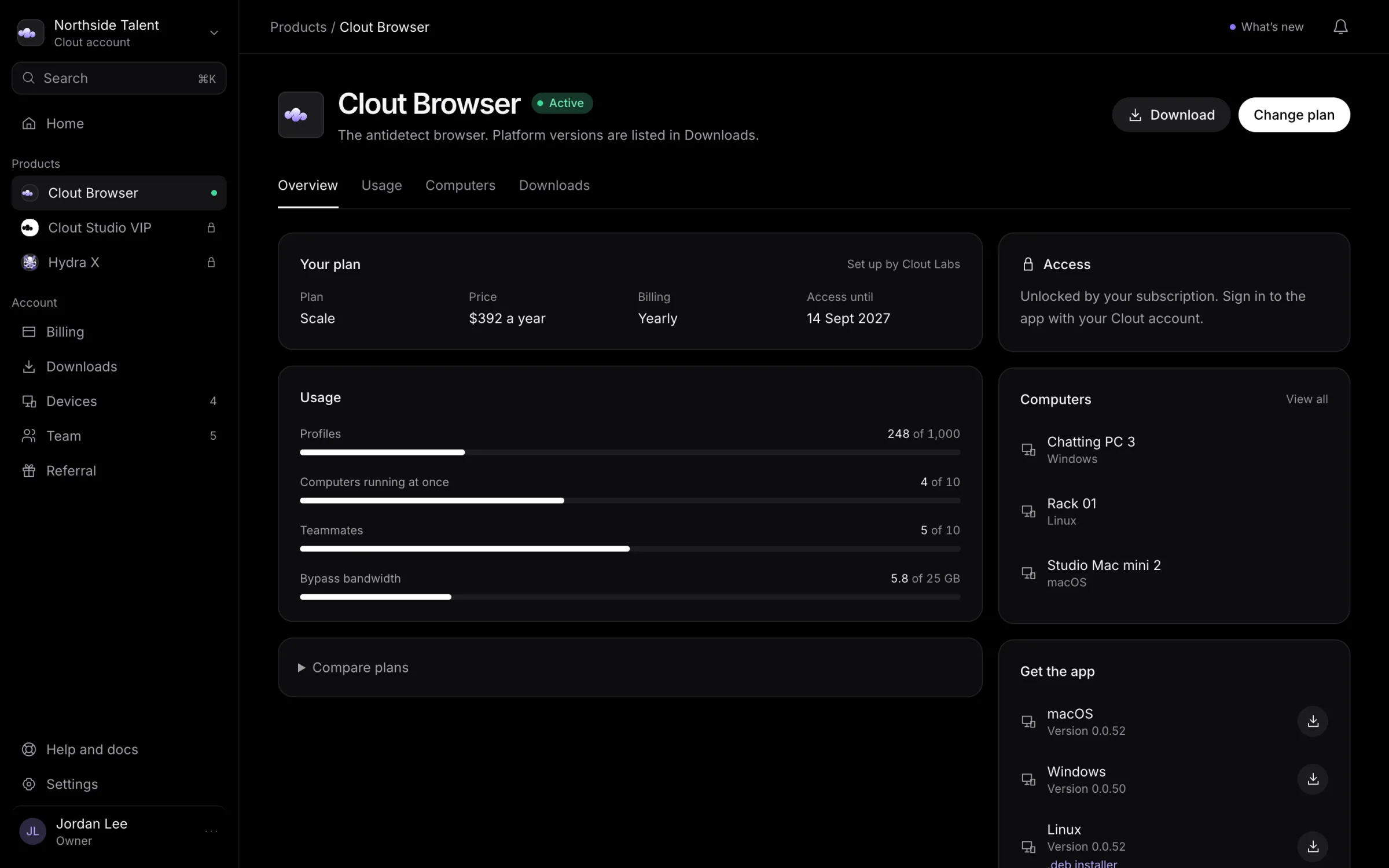The image size is (1389, 868).
Task: Download Windows app via download icon
Action: (x=1313, y=779)
